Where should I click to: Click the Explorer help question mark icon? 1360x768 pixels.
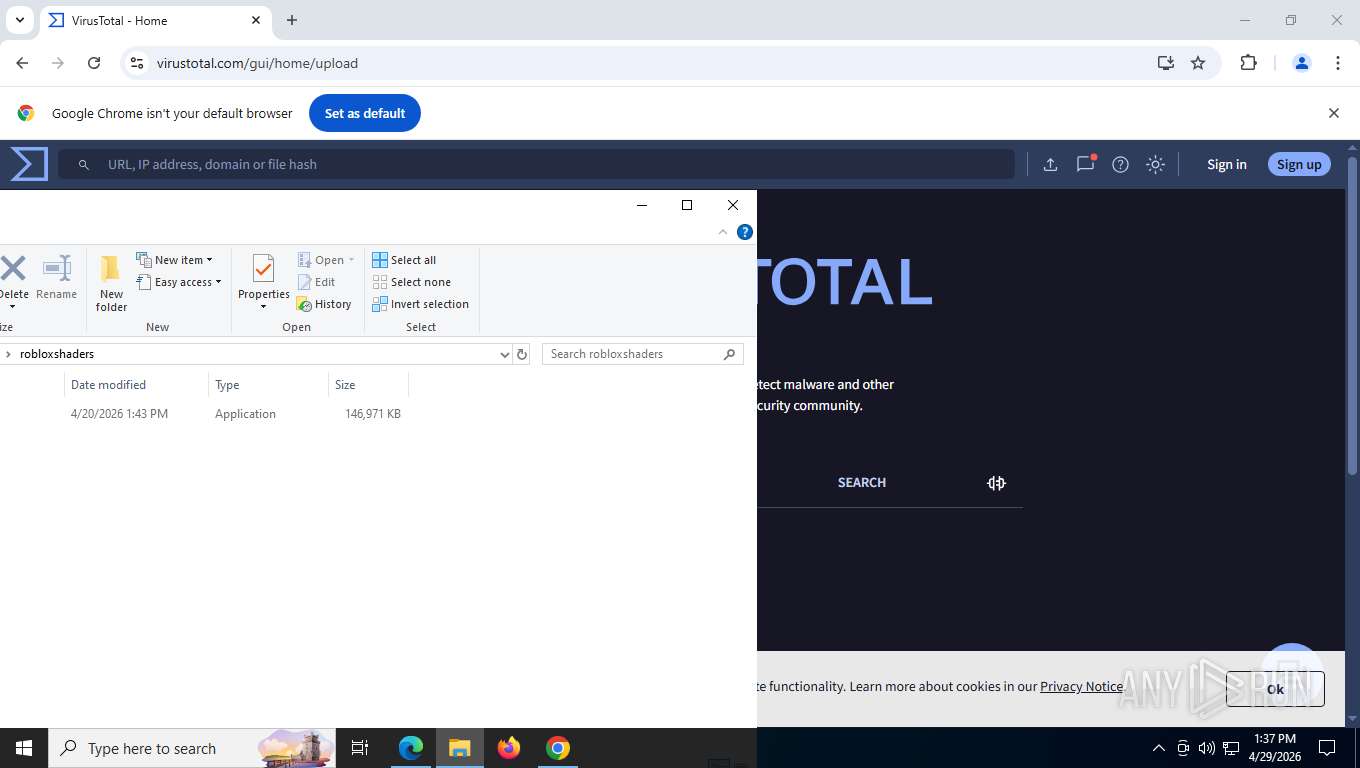tap(745, 232)
